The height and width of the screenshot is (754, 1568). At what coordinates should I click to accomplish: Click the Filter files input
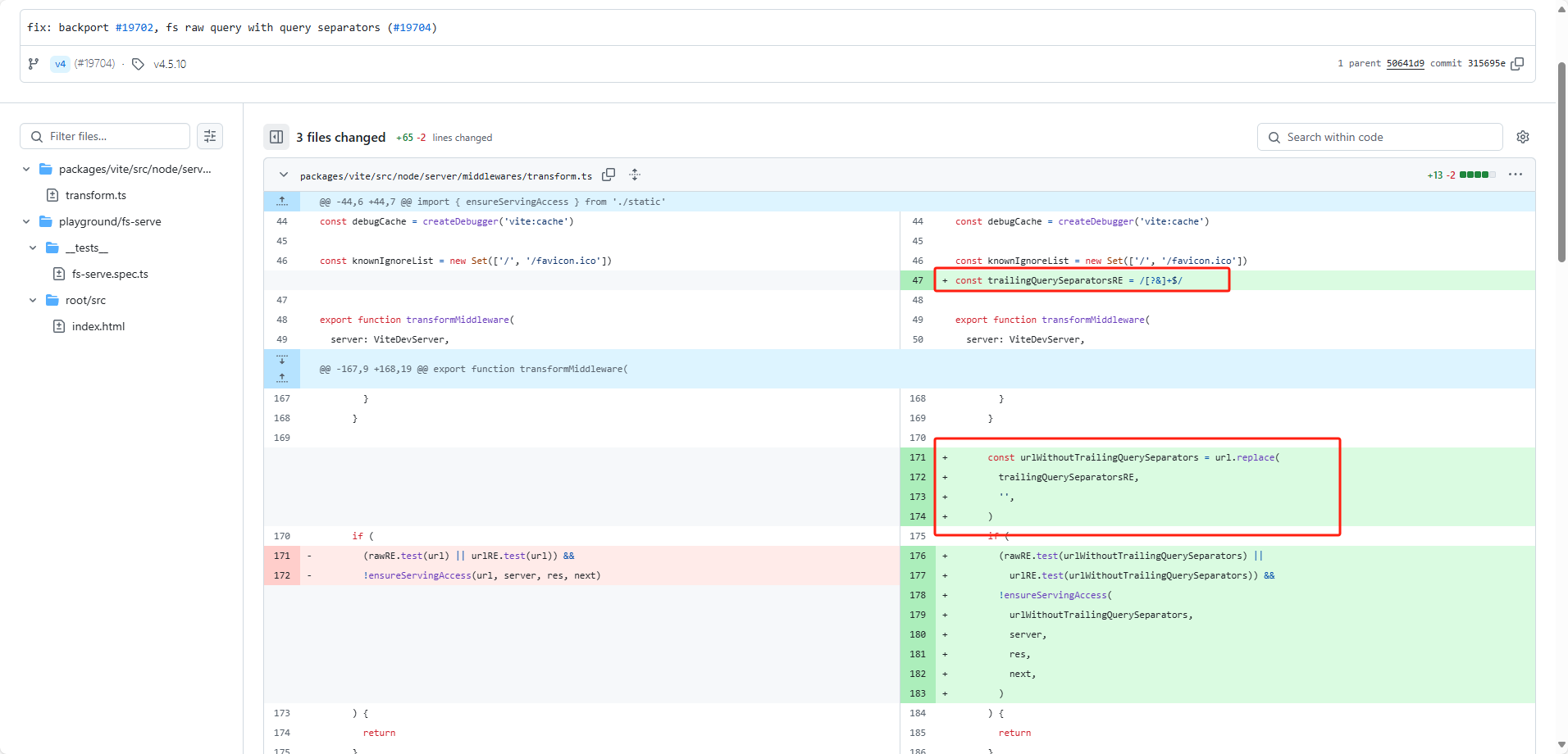point(105,136)
